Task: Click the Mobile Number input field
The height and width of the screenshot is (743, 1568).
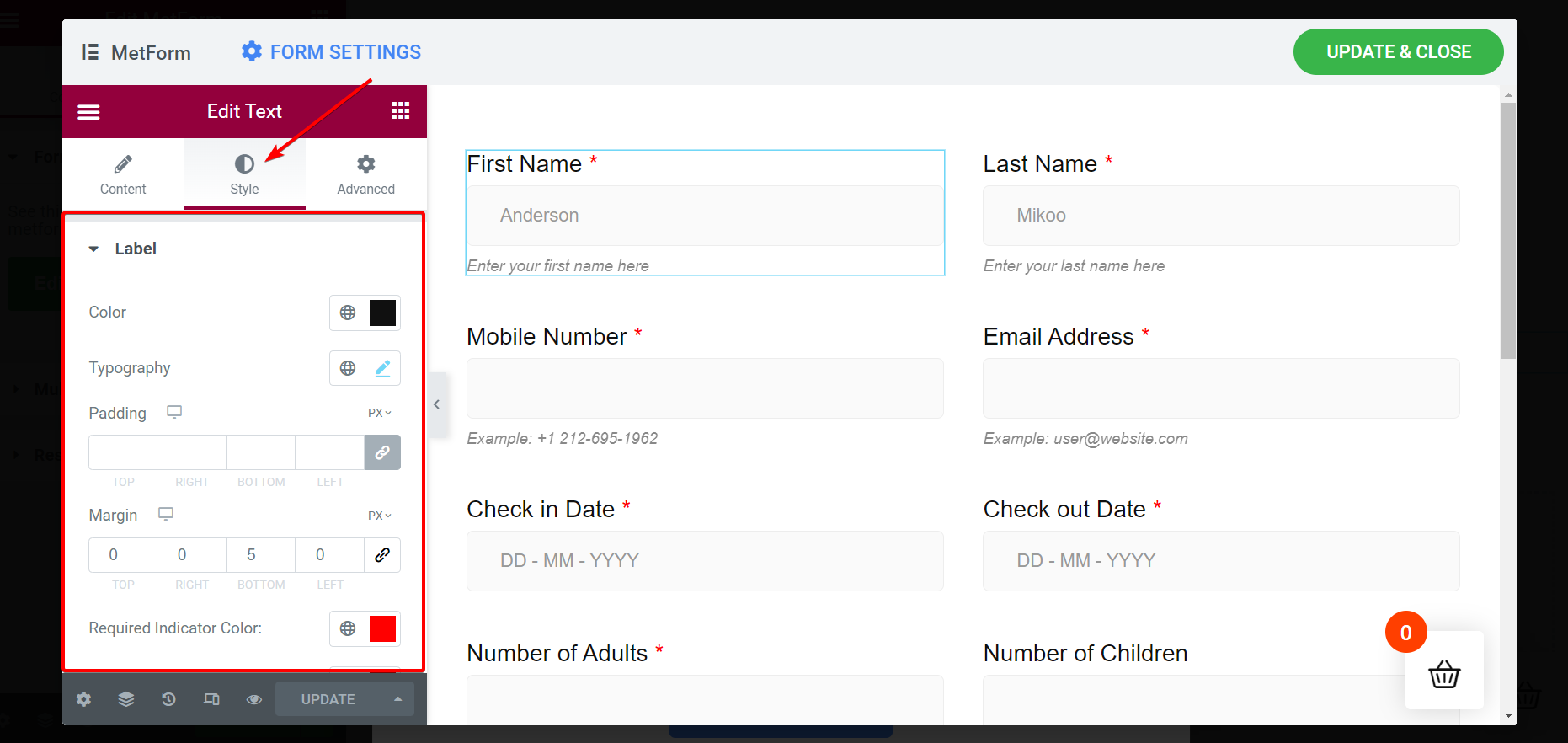Action: (x=705, y=388)
